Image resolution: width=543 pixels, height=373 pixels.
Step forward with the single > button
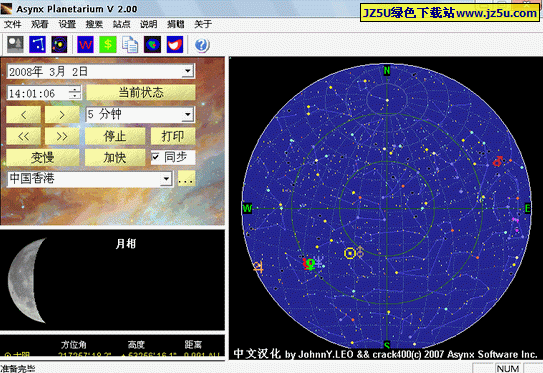62,114
